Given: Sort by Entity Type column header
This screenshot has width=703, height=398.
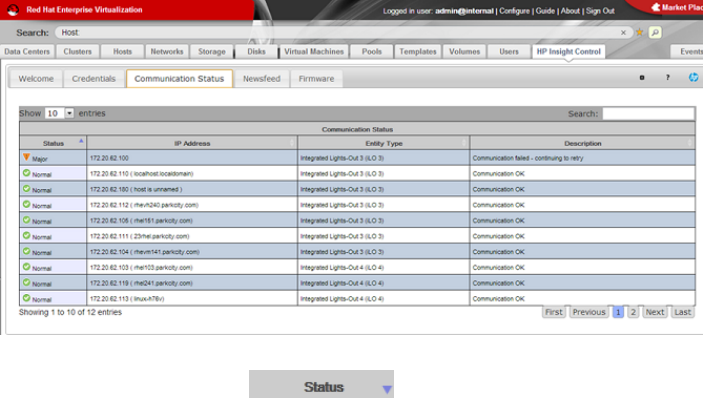Looking at the screenshot, I should tap(384, 143).
